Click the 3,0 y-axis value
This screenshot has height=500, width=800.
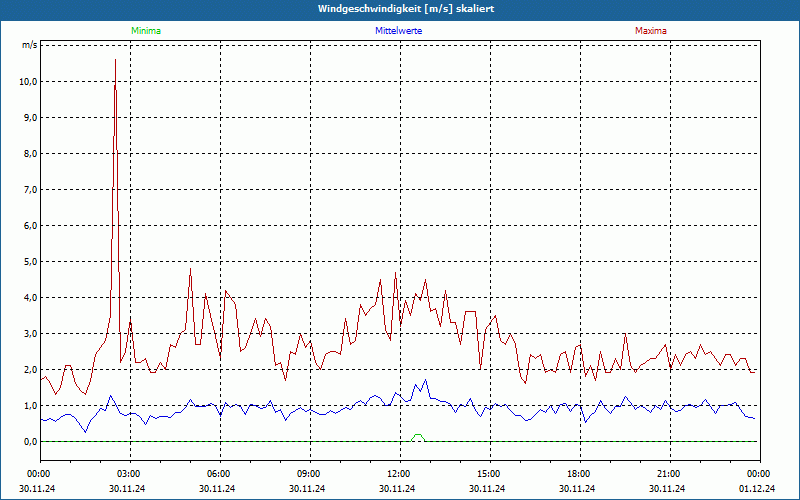point(31,334)
